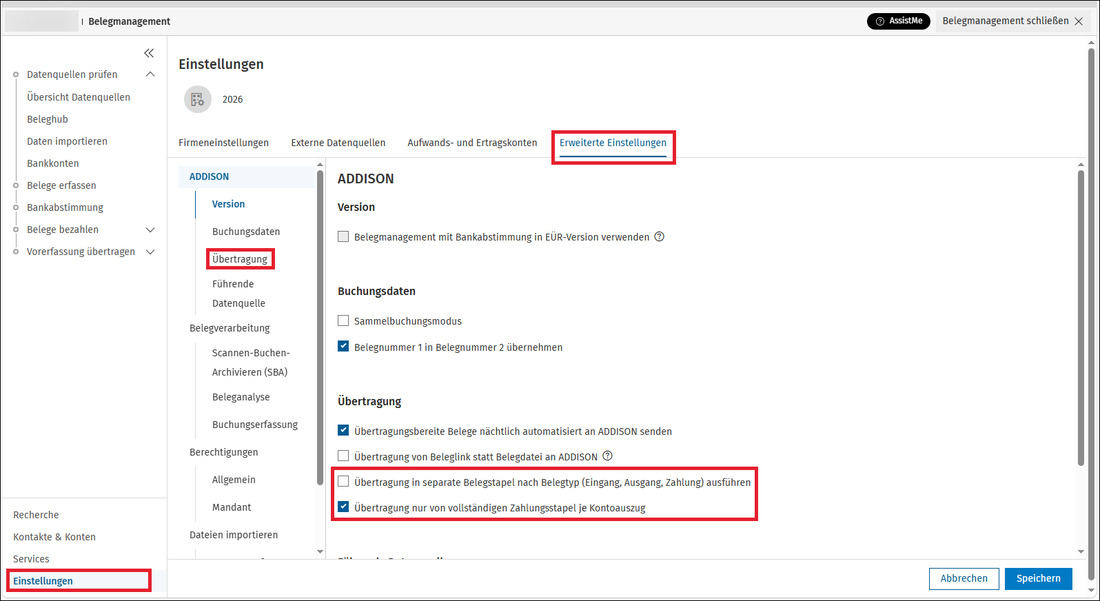
Task: Select Beleghub in the navigation
Action: click(x=47, y=119)
